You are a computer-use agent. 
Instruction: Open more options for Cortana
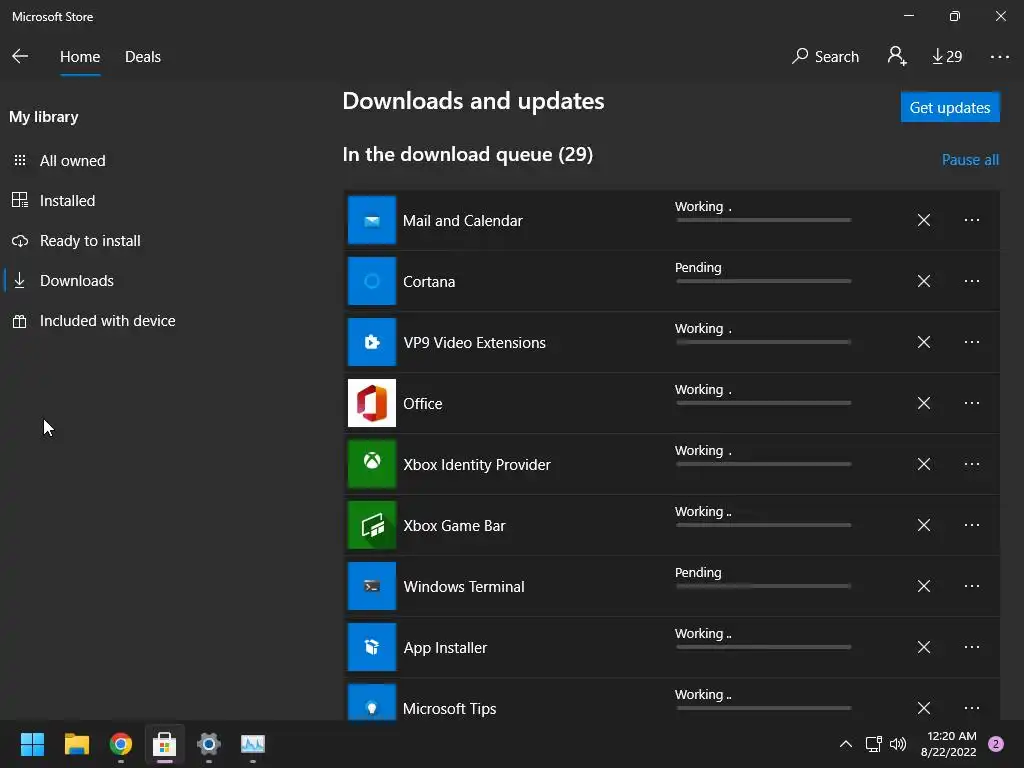pyautogui.click(x=972, y=281)
